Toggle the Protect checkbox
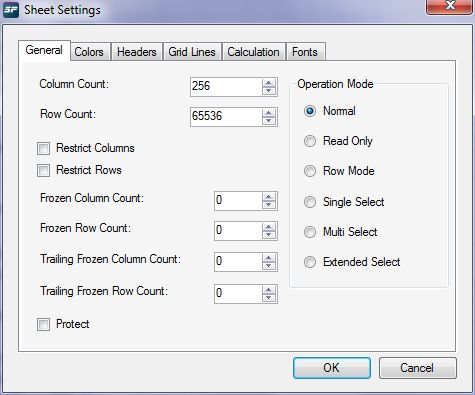 (x=43, y=324)
